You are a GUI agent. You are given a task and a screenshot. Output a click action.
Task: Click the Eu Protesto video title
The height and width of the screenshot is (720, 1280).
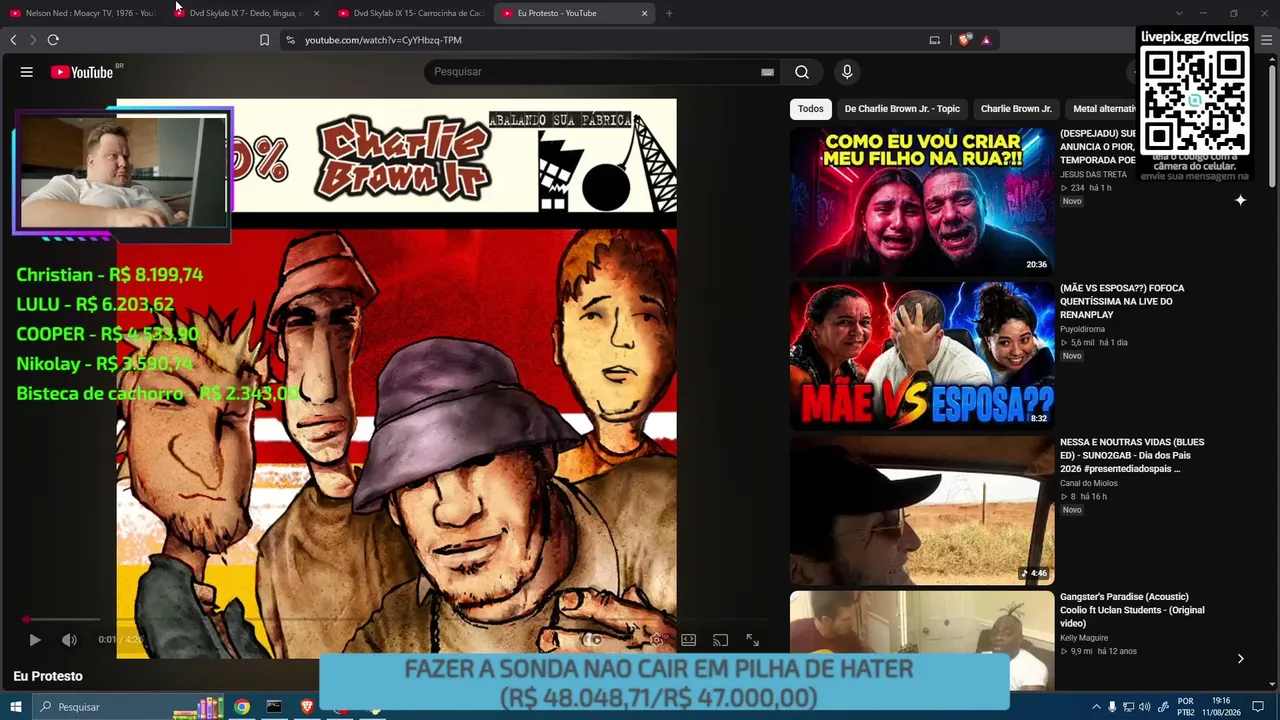click(48, 676)
